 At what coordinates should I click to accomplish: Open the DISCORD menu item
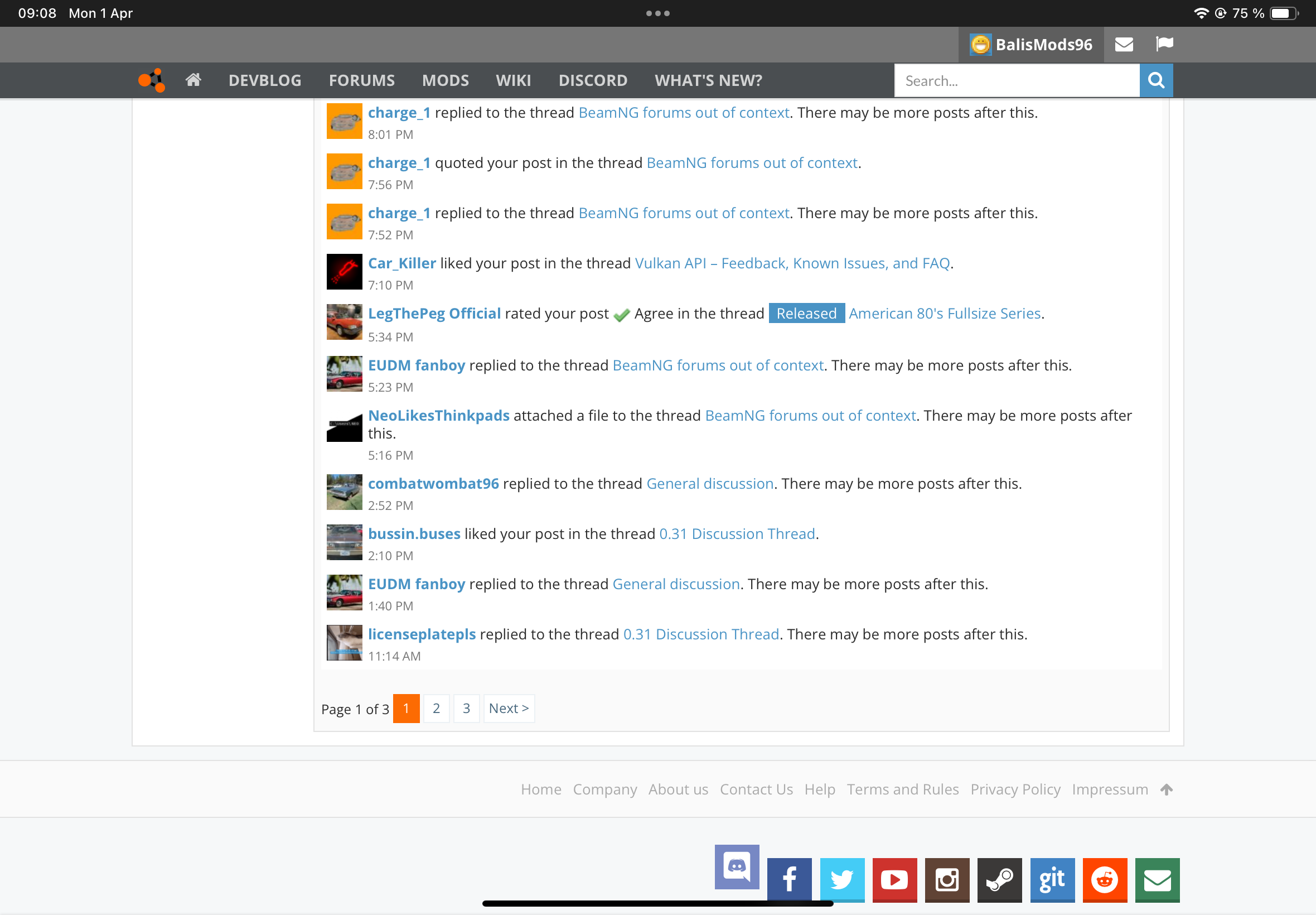click(593, 80)
